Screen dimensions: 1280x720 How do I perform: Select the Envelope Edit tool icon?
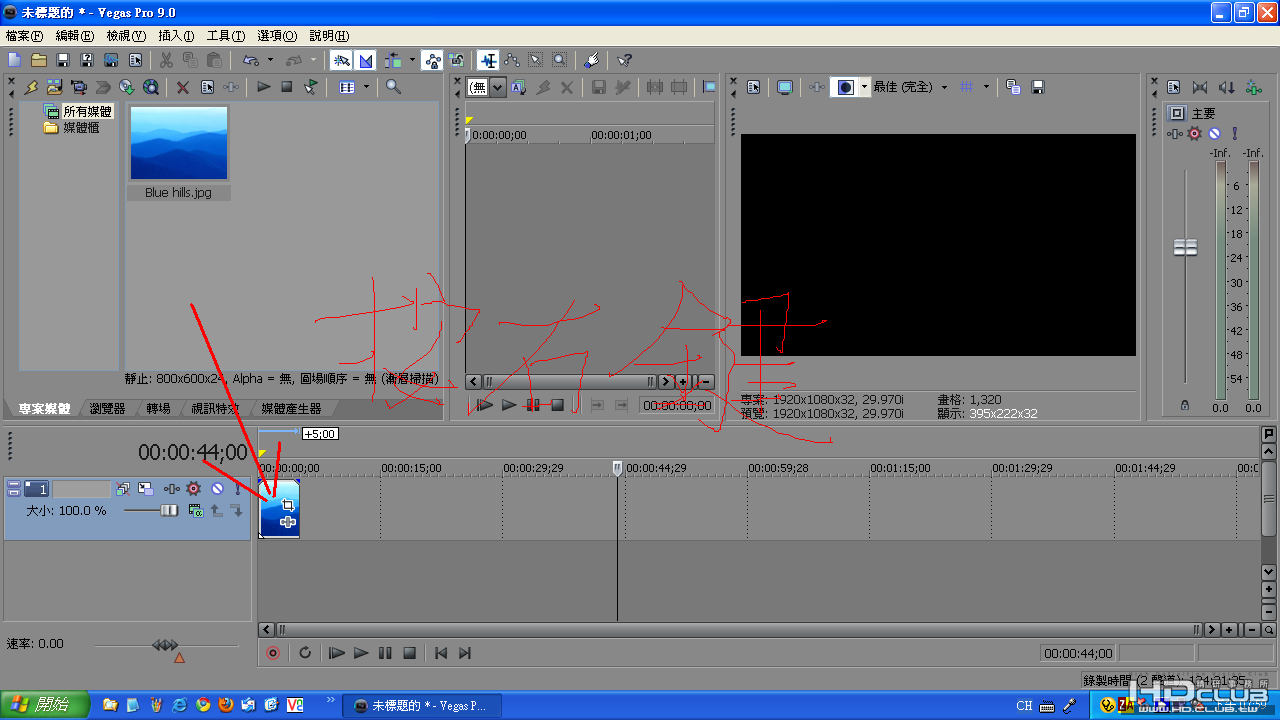click(x=511, y=60)
